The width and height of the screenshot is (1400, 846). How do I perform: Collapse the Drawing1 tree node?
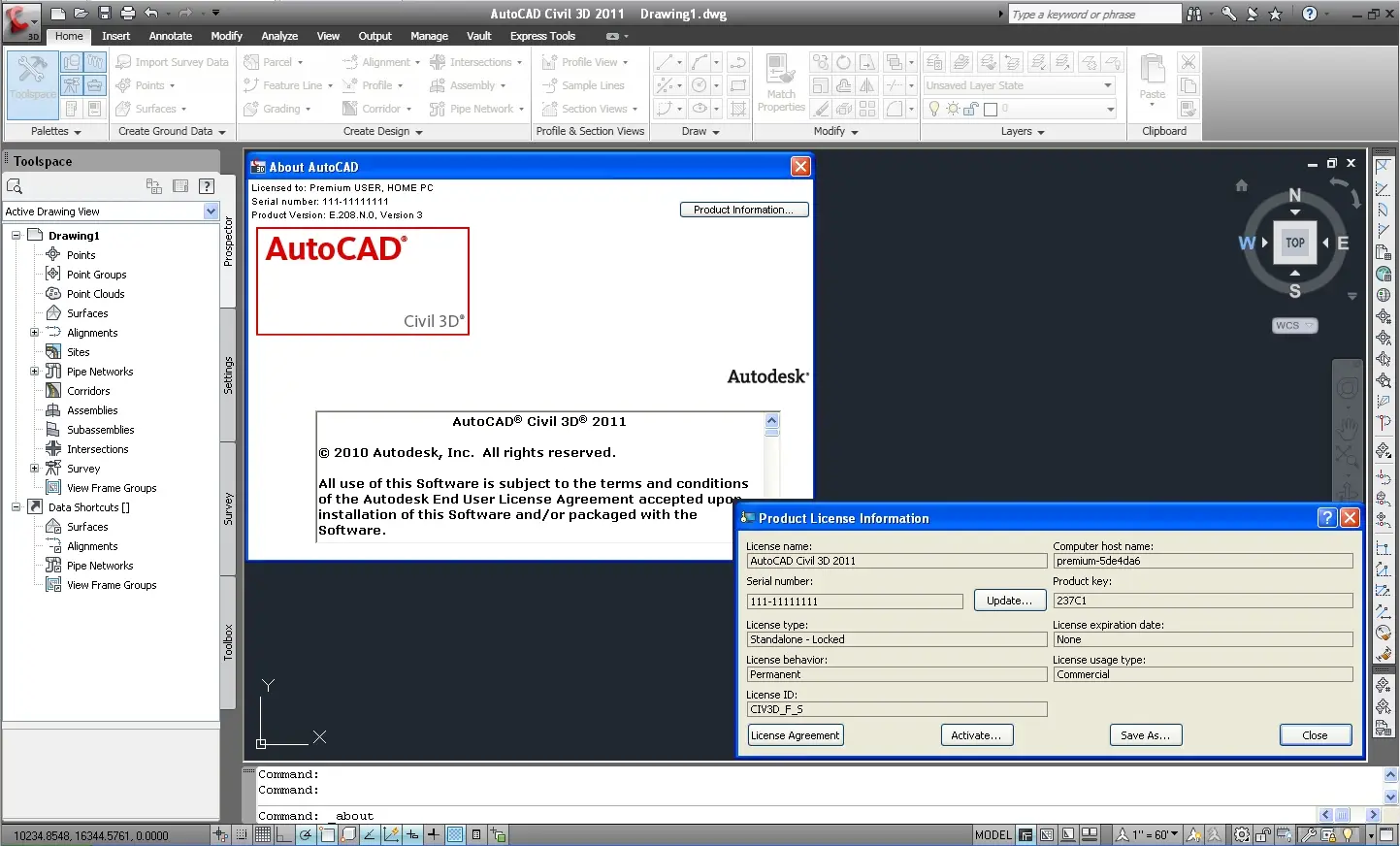16,235
